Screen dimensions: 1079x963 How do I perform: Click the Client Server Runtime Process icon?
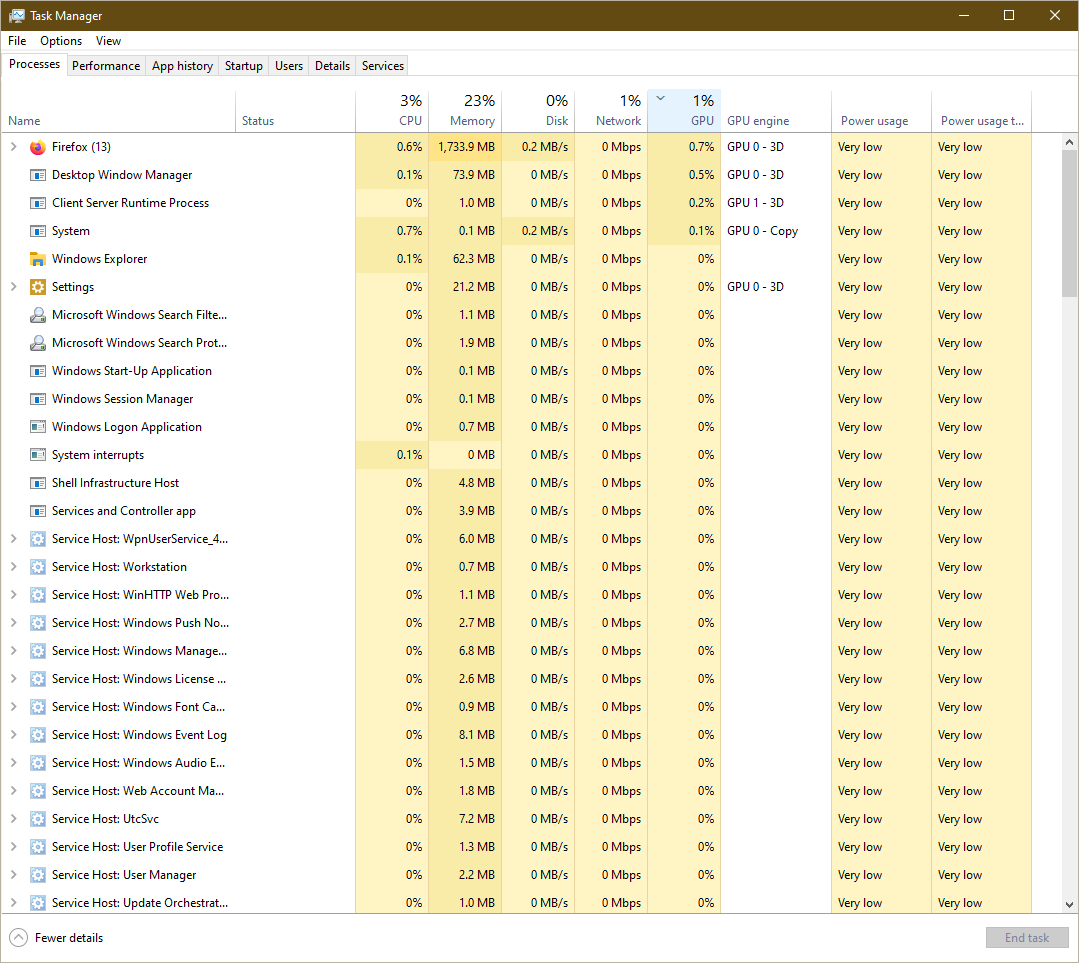pyautogui.click(x=38, y=203)
